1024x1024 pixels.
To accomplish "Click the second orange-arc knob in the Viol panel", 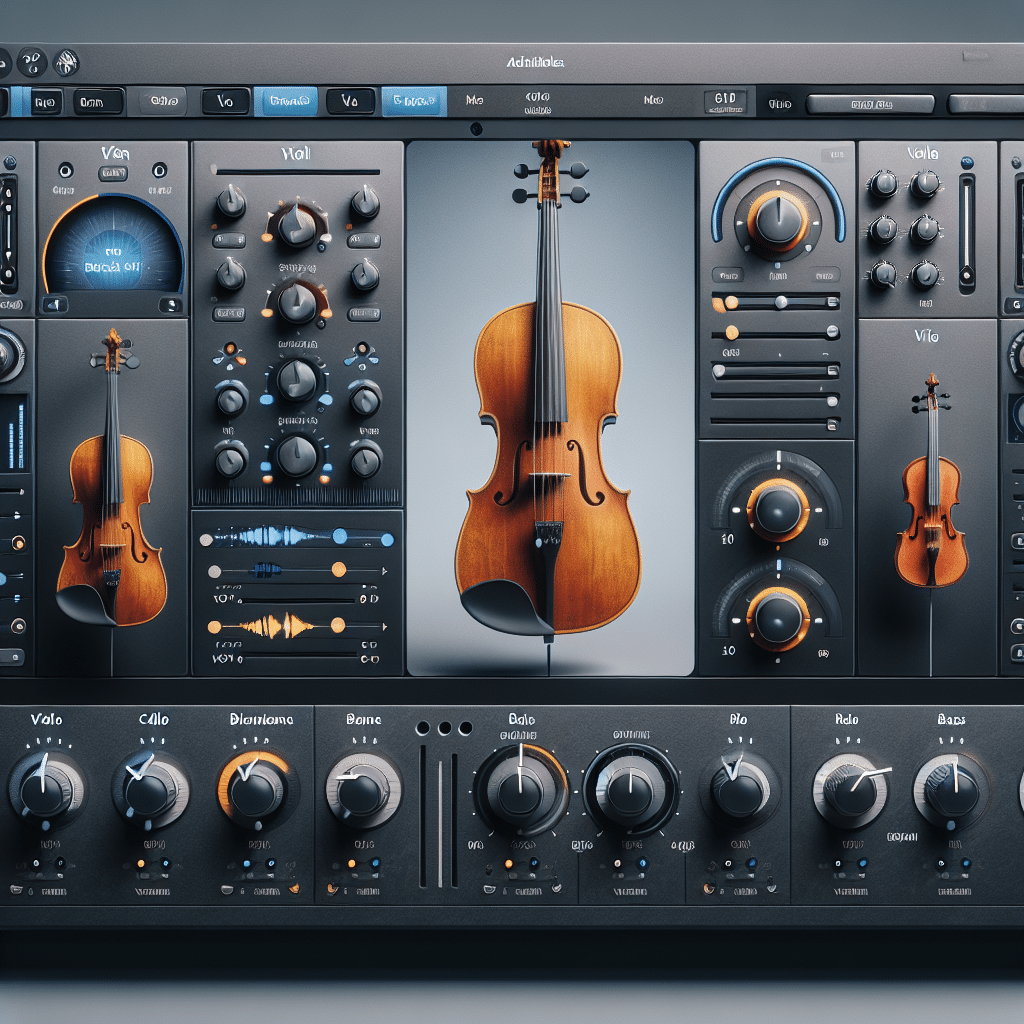I will click(297, 302).
